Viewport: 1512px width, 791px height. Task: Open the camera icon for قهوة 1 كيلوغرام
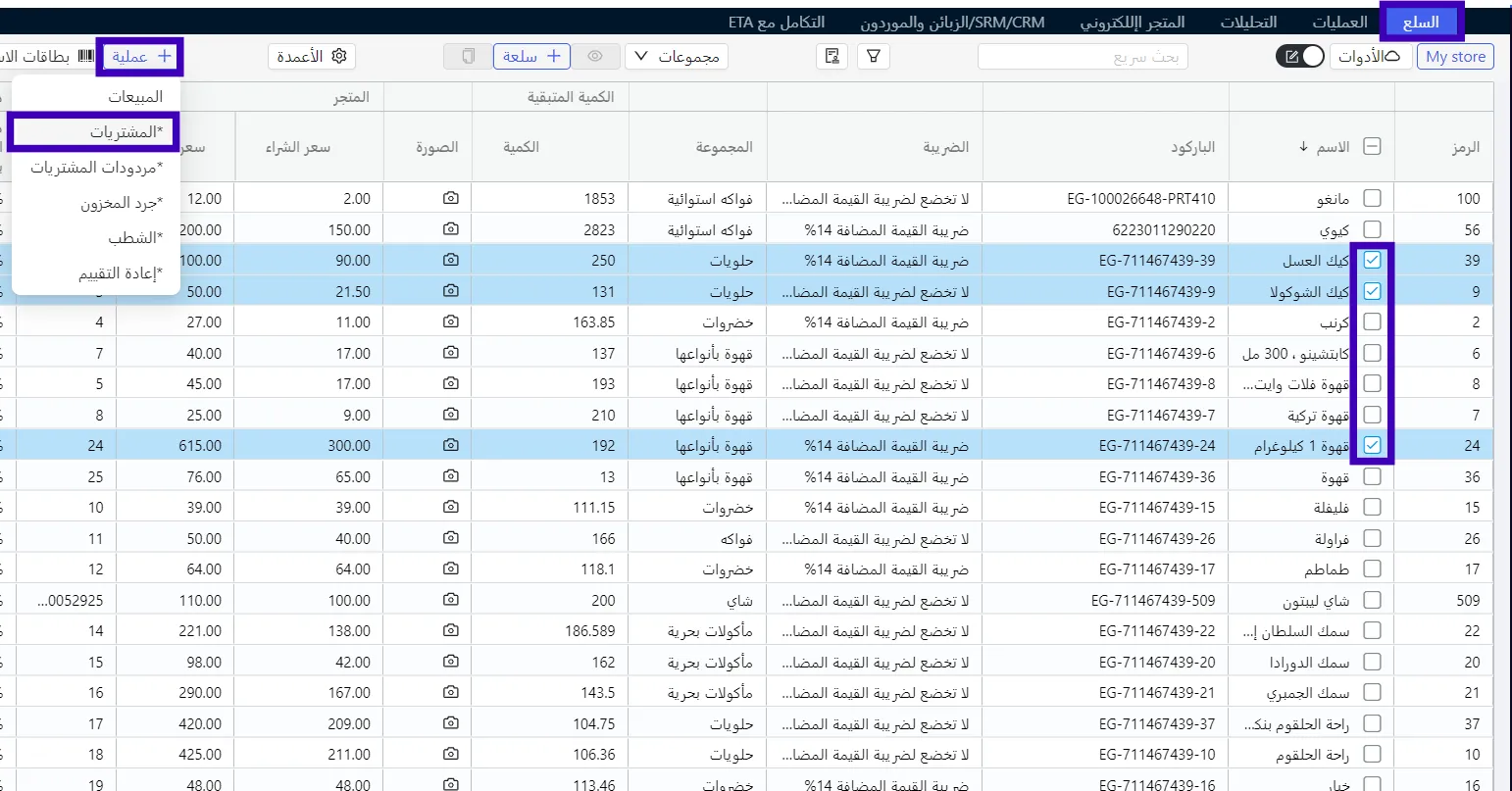[450, 445]
